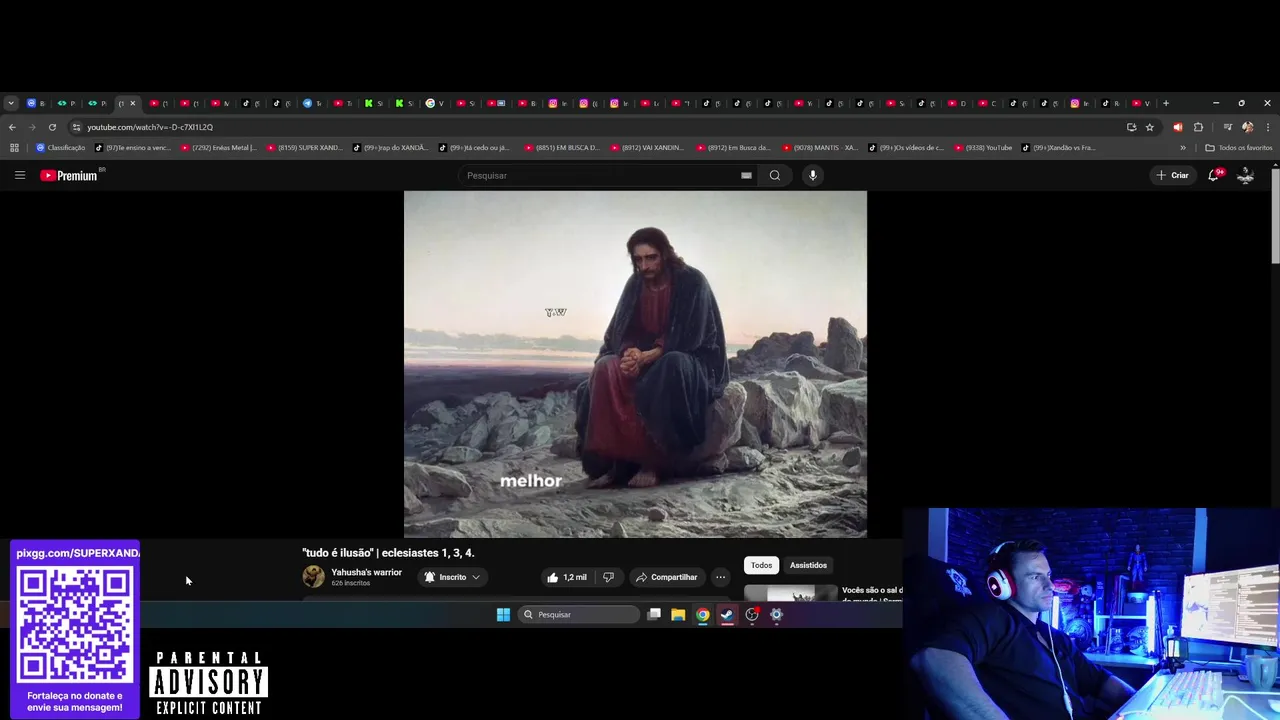The image size is (1280, 720).
Task: Open '(7292) Enéas Metal' bookmark
Action: tap(218, 148)
